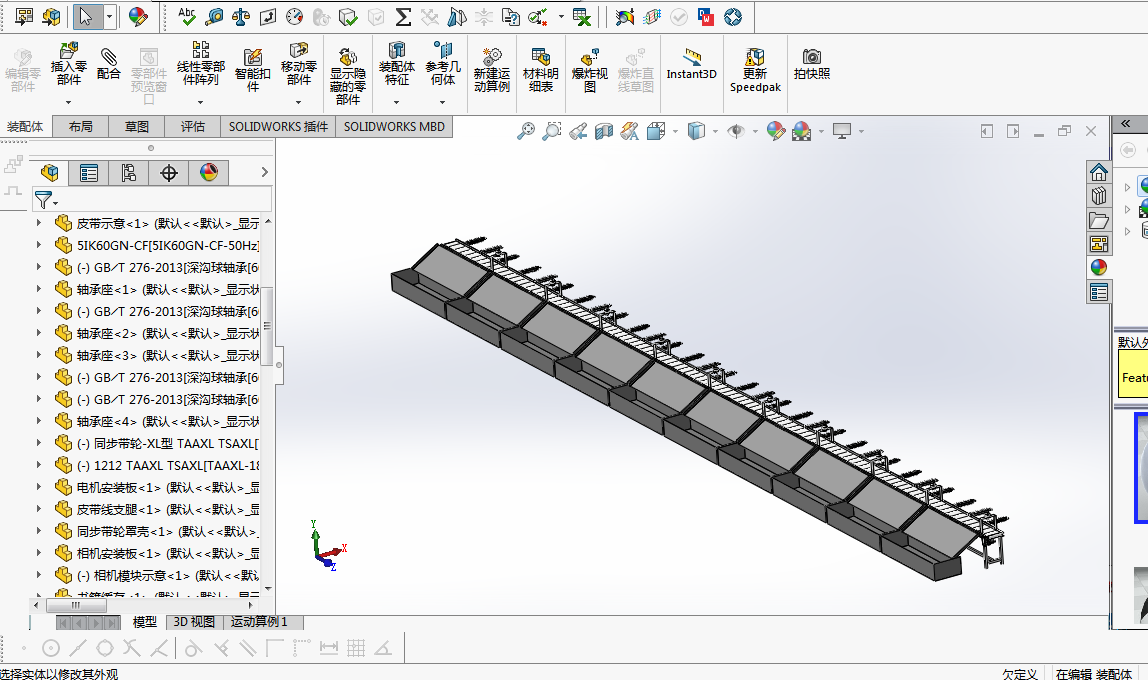Viewport: 1148px width, 680px height.
Task: Open Display Style dropdown arrow
Action: [715, 132]
